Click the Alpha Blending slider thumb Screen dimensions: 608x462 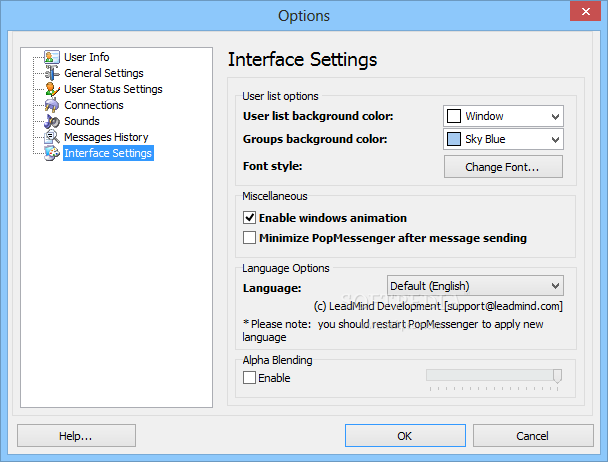tap(557, 376)
